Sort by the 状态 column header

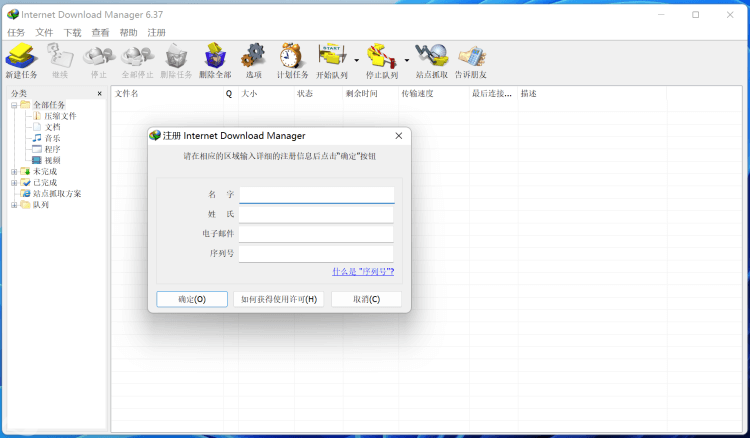click(319, 93)
